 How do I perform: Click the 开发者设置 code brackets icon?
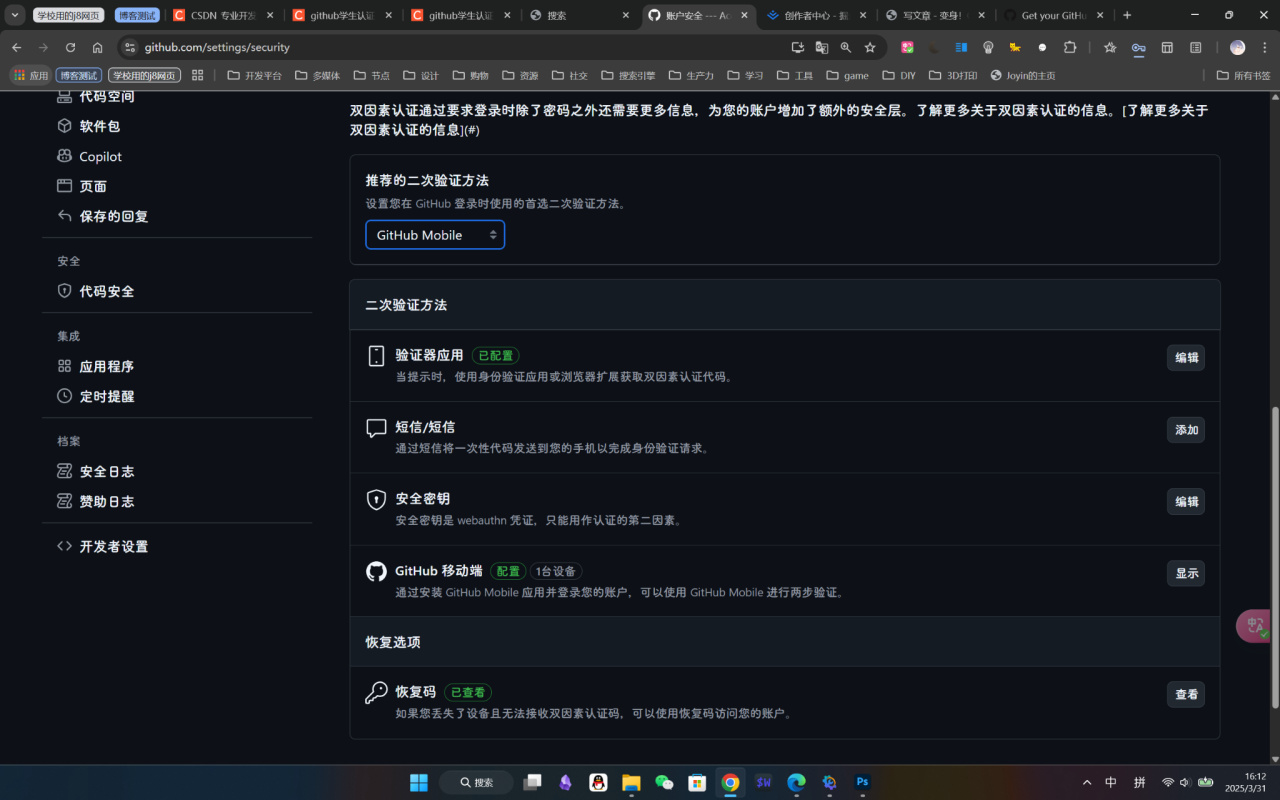point(64,546)
